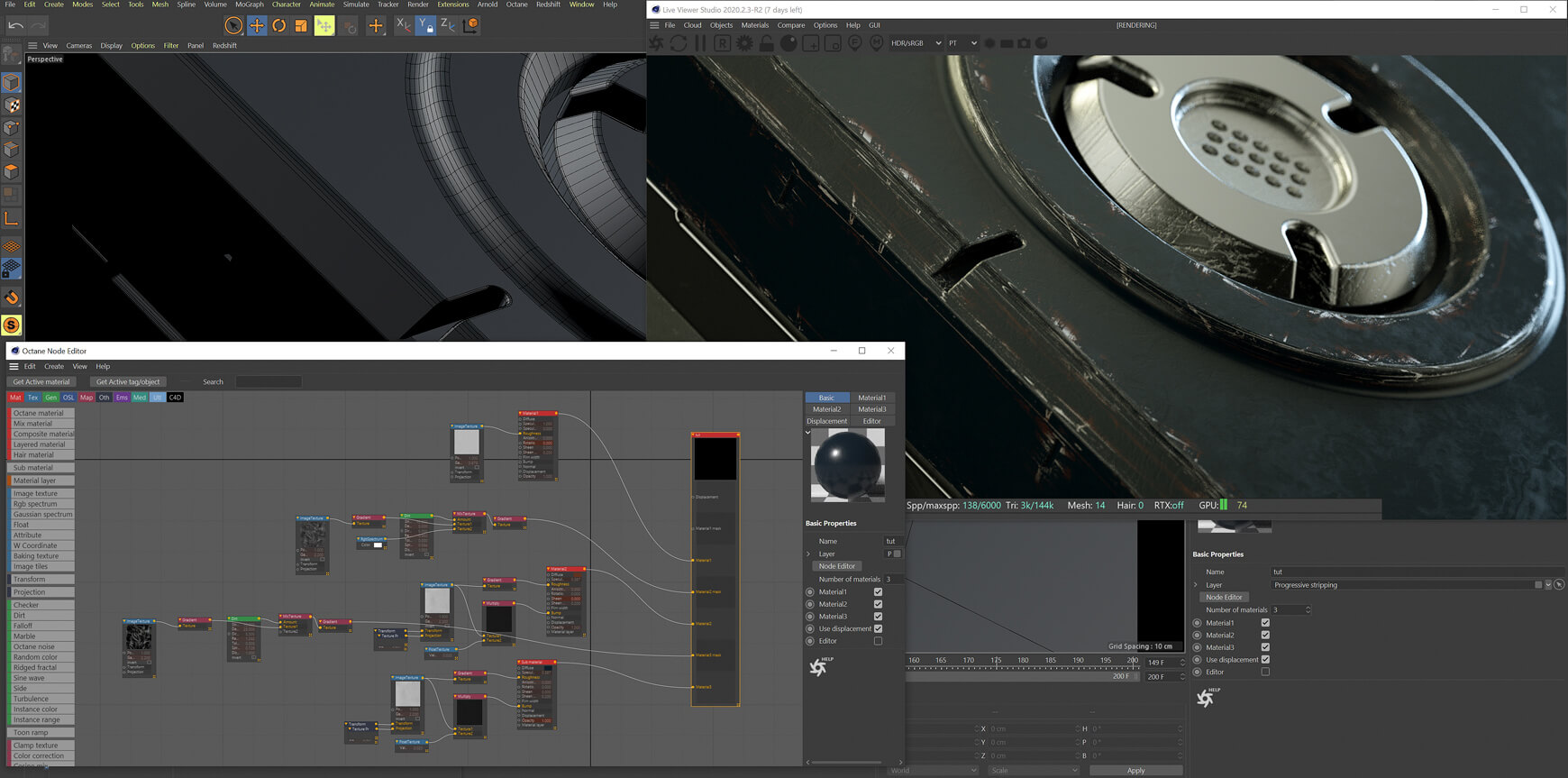Click the coordinate system cube icon

[x=470, y=25]
